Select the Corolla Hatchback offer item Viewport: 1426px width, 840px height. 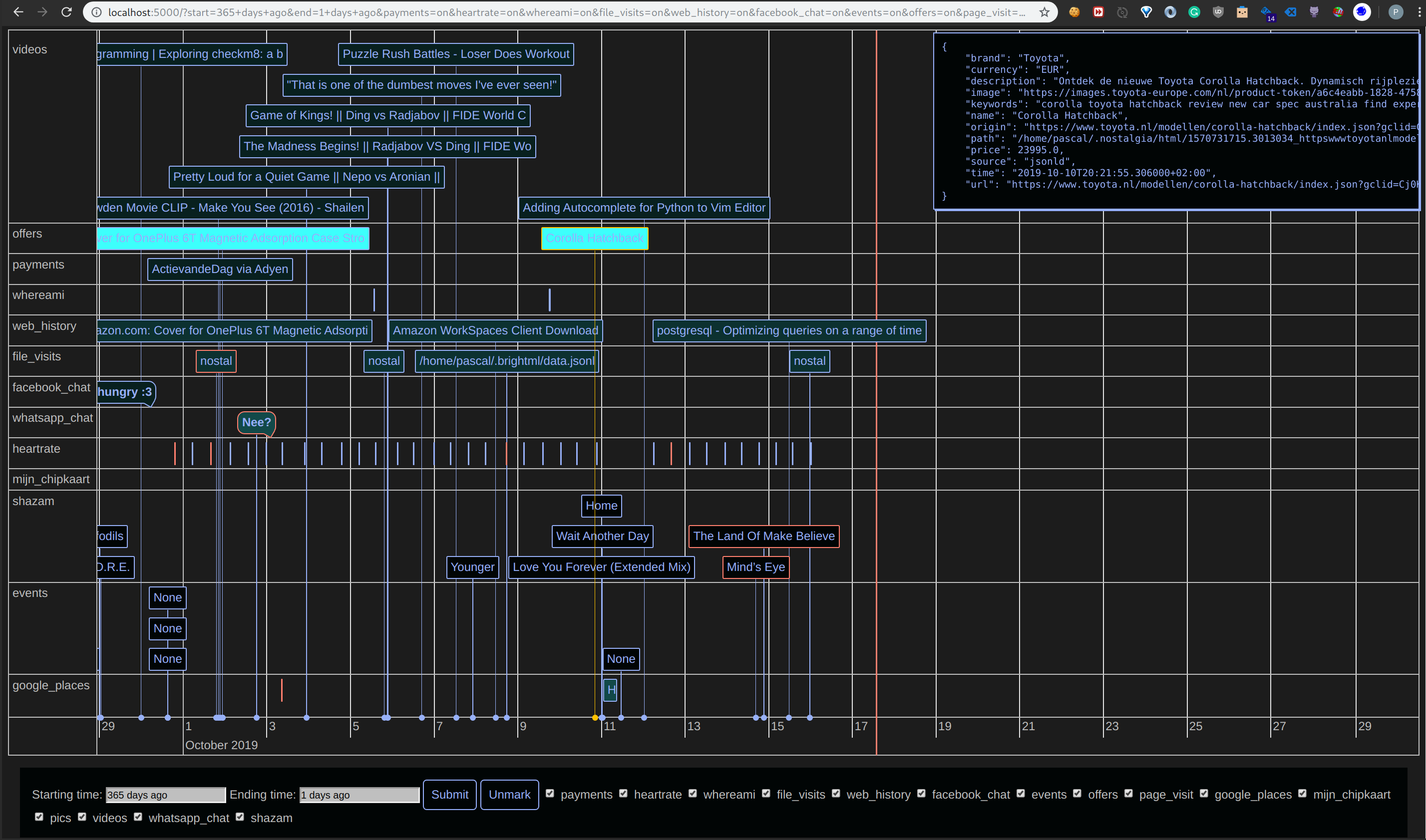(x=594, y=238)
